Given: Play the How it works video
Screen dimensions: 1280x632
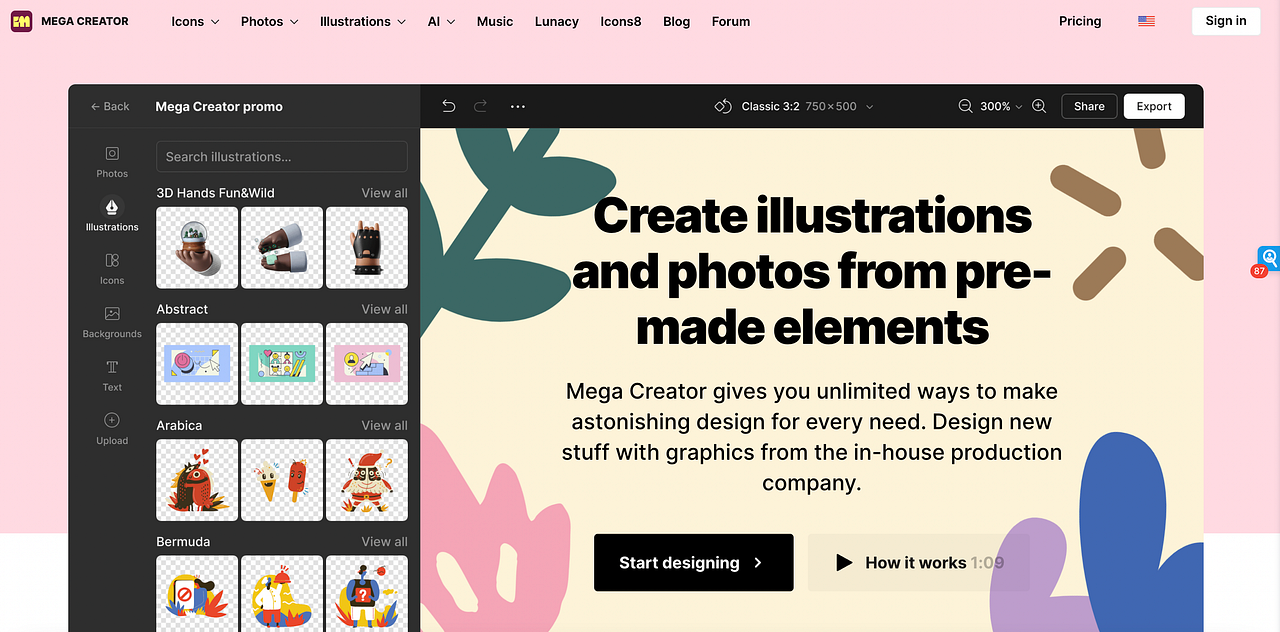Looking at the screenshot, I should point(919,563).
